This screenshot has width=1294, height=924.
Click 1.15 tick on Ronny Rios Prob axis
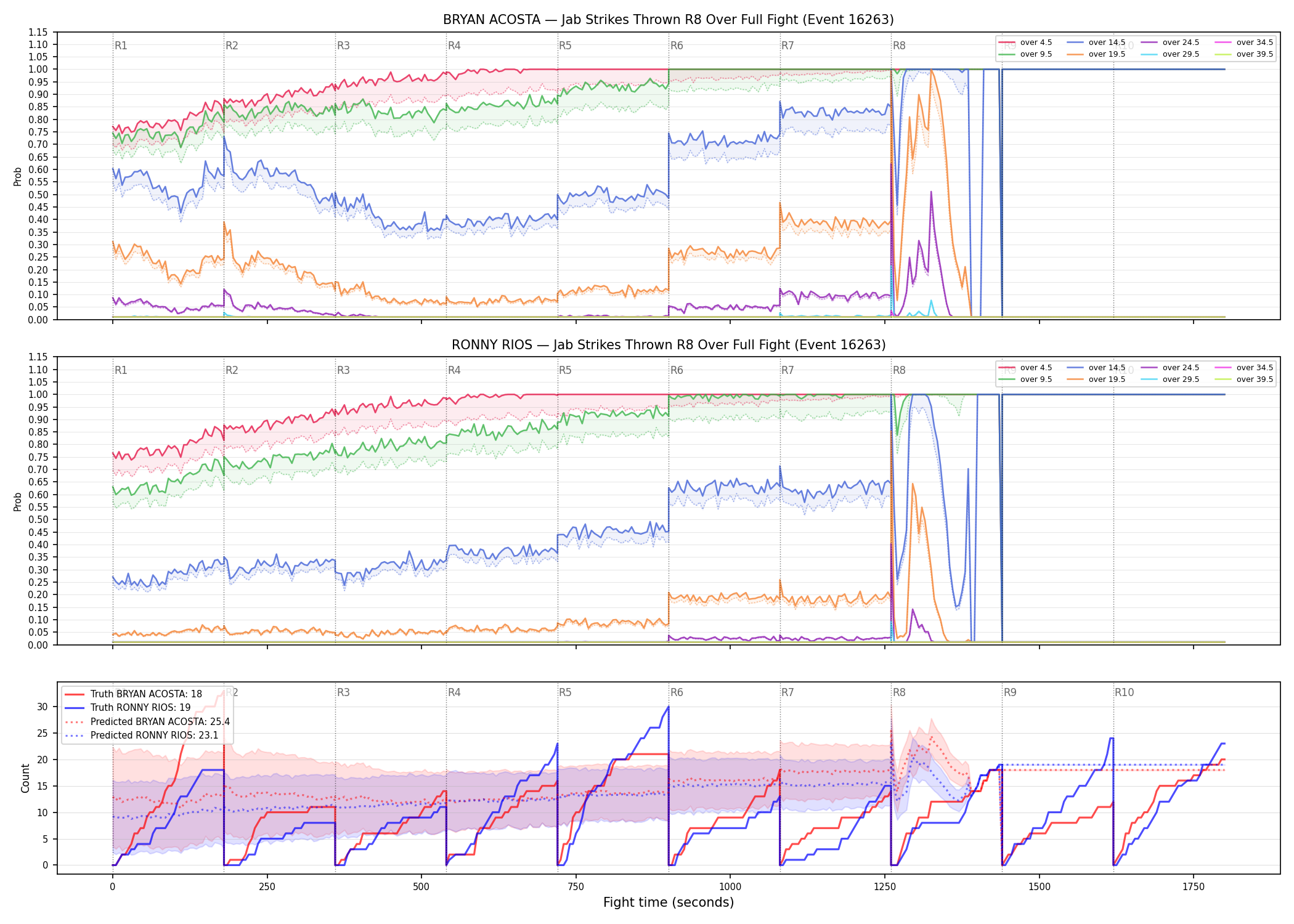point(38,357)
